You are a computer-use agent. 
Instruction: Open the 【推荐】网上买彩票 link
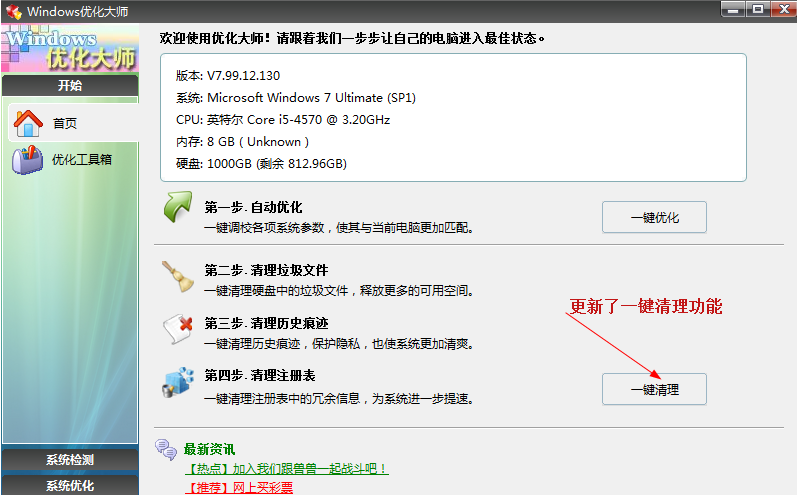[238, 488]
